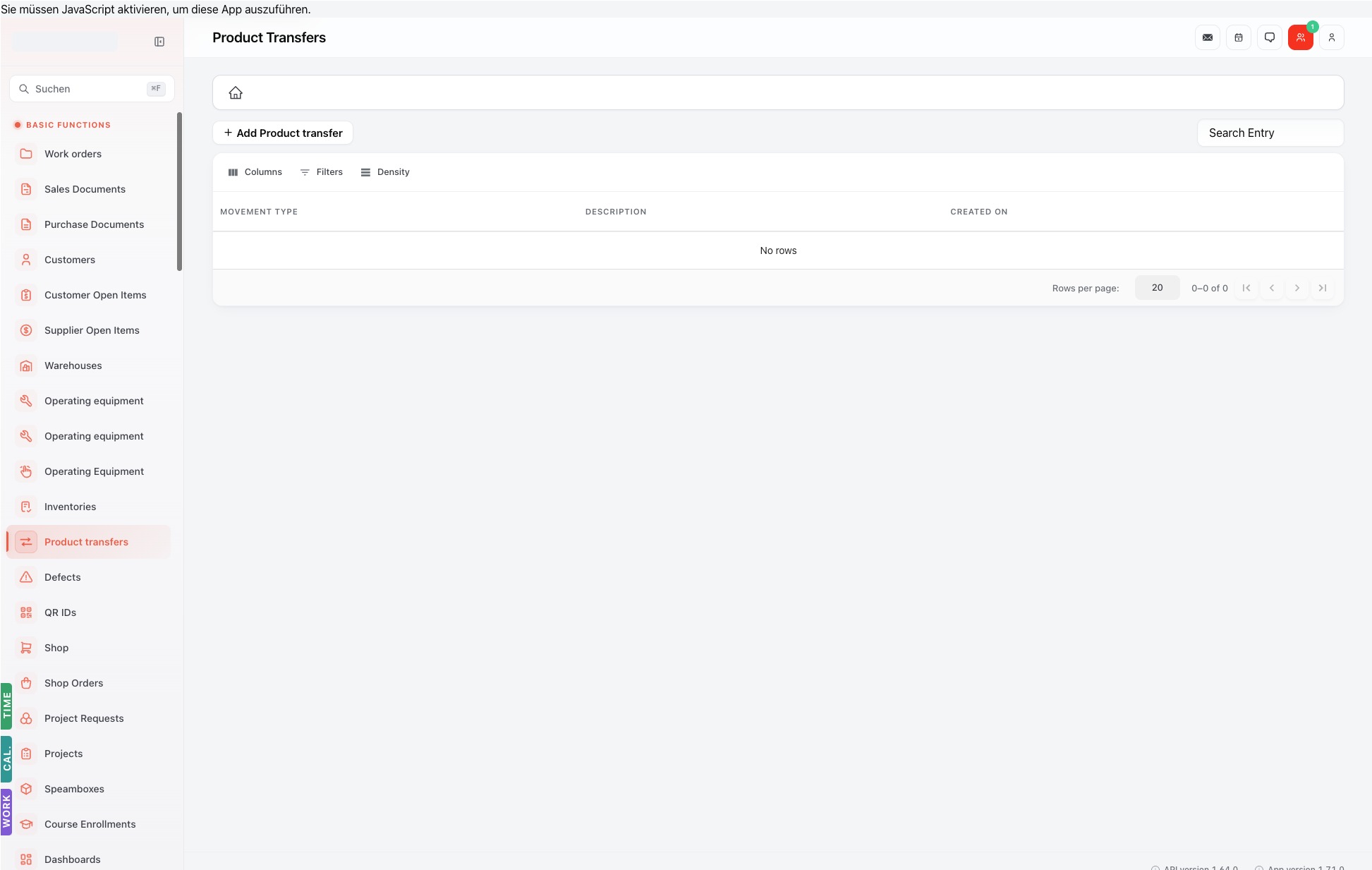Screen dimensions: 1372x870
Task: Open Sales Documents in sidebar
Action: click(x=88, y=189)
